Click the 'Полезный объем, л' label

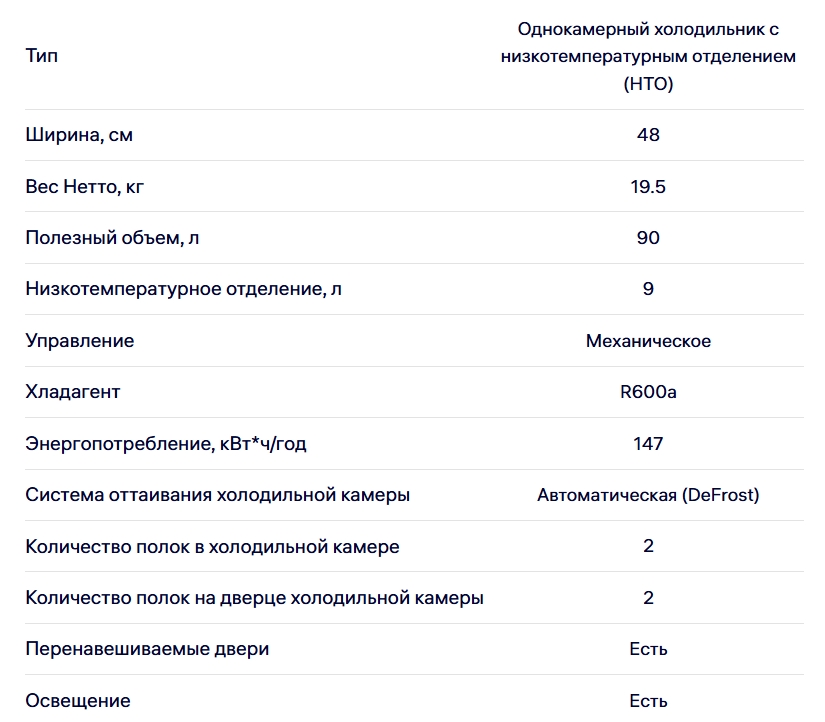coord(112,238)
